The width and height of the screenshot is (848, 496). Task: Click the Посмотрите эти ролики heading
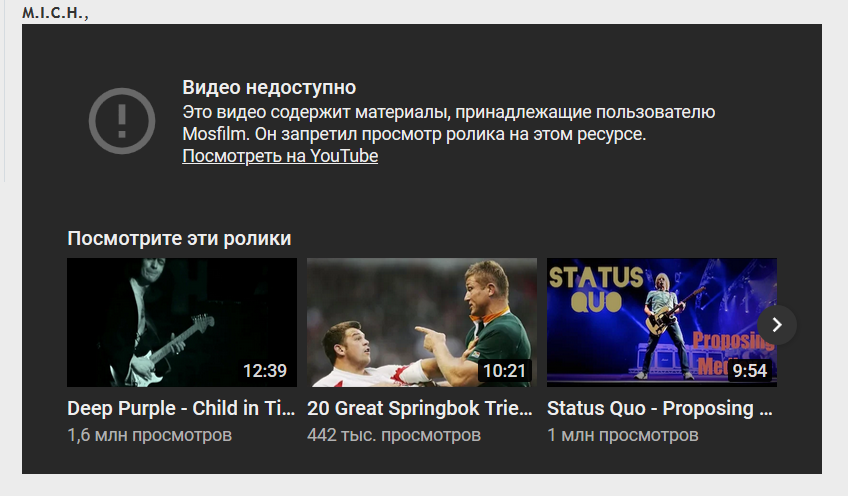(x=179, y=238)
